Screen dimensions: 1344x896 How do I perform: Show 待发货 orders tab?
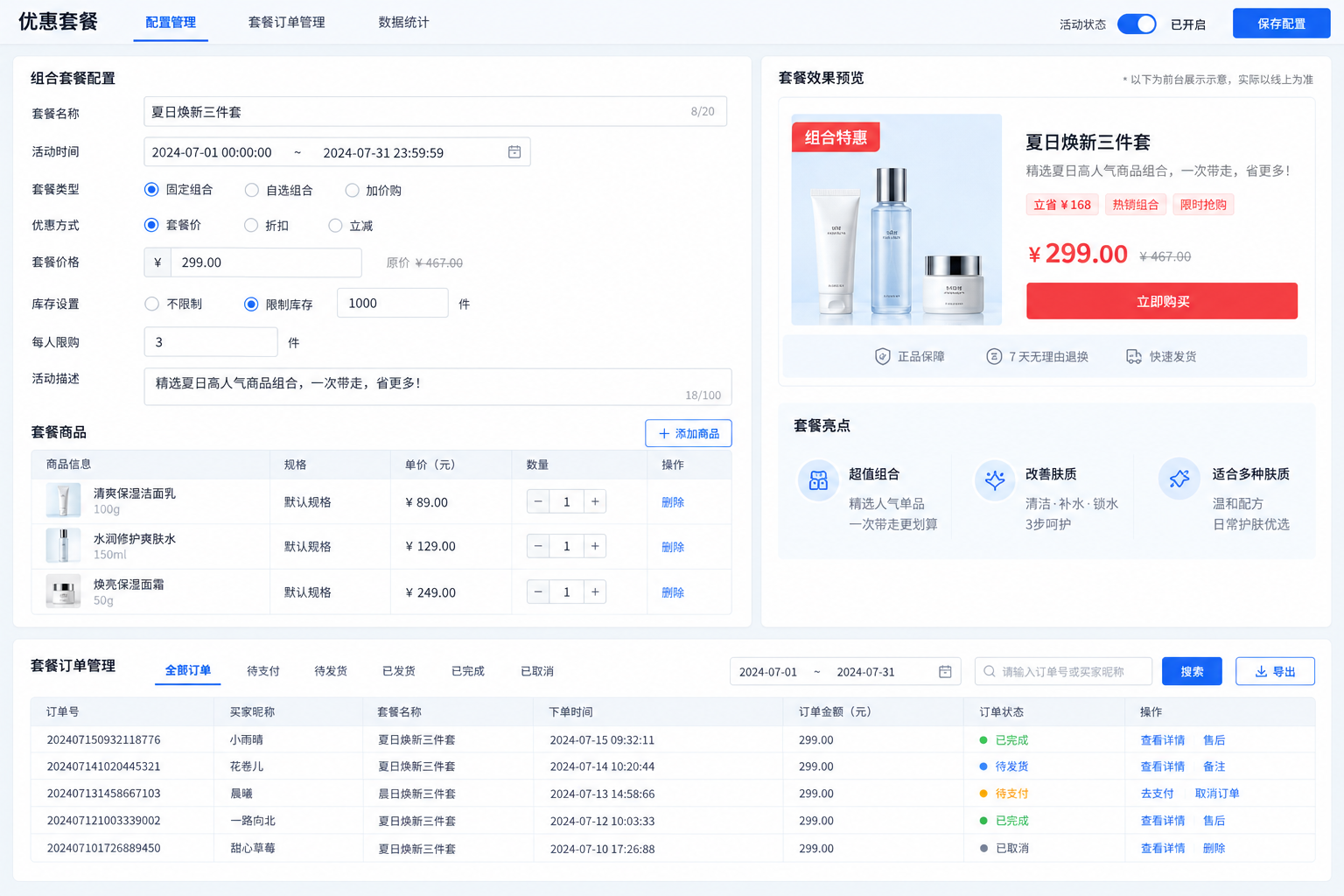(331, 671)
